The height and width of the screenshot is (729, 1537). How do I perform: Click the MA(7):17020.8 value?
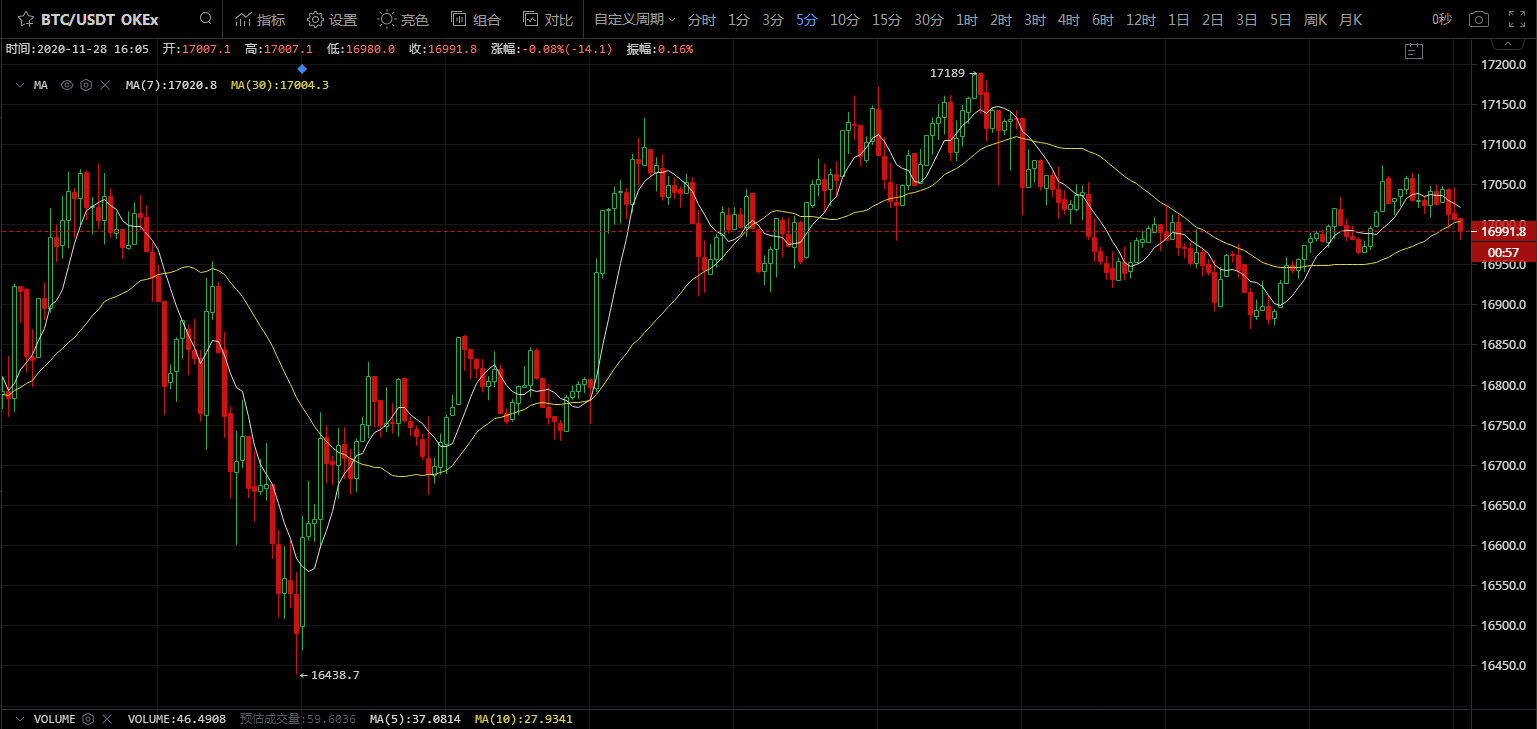(x=171, y=85)
